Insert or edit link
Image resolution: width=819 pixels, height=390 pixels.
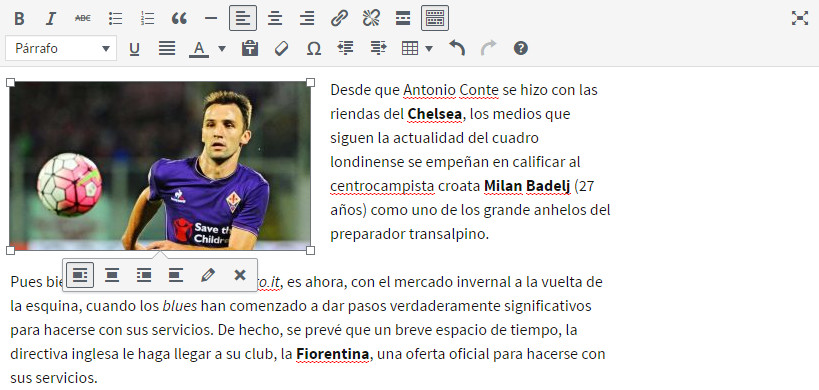pyautogui.click(x=339, y=19)
